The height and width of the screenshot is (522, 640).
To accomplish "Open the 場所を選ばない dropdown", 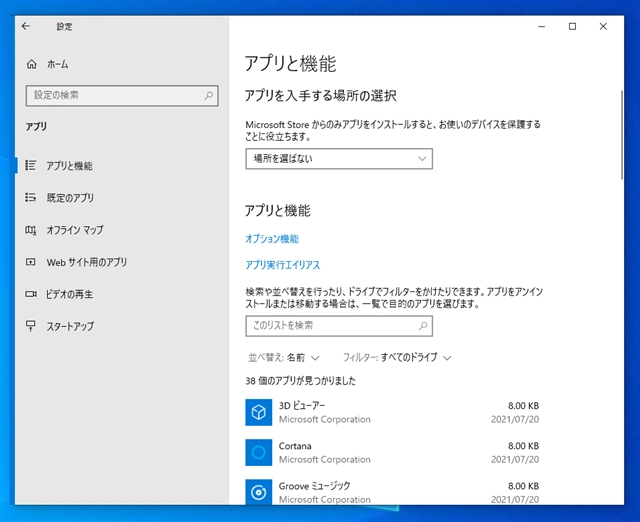I will coord(339,159).
